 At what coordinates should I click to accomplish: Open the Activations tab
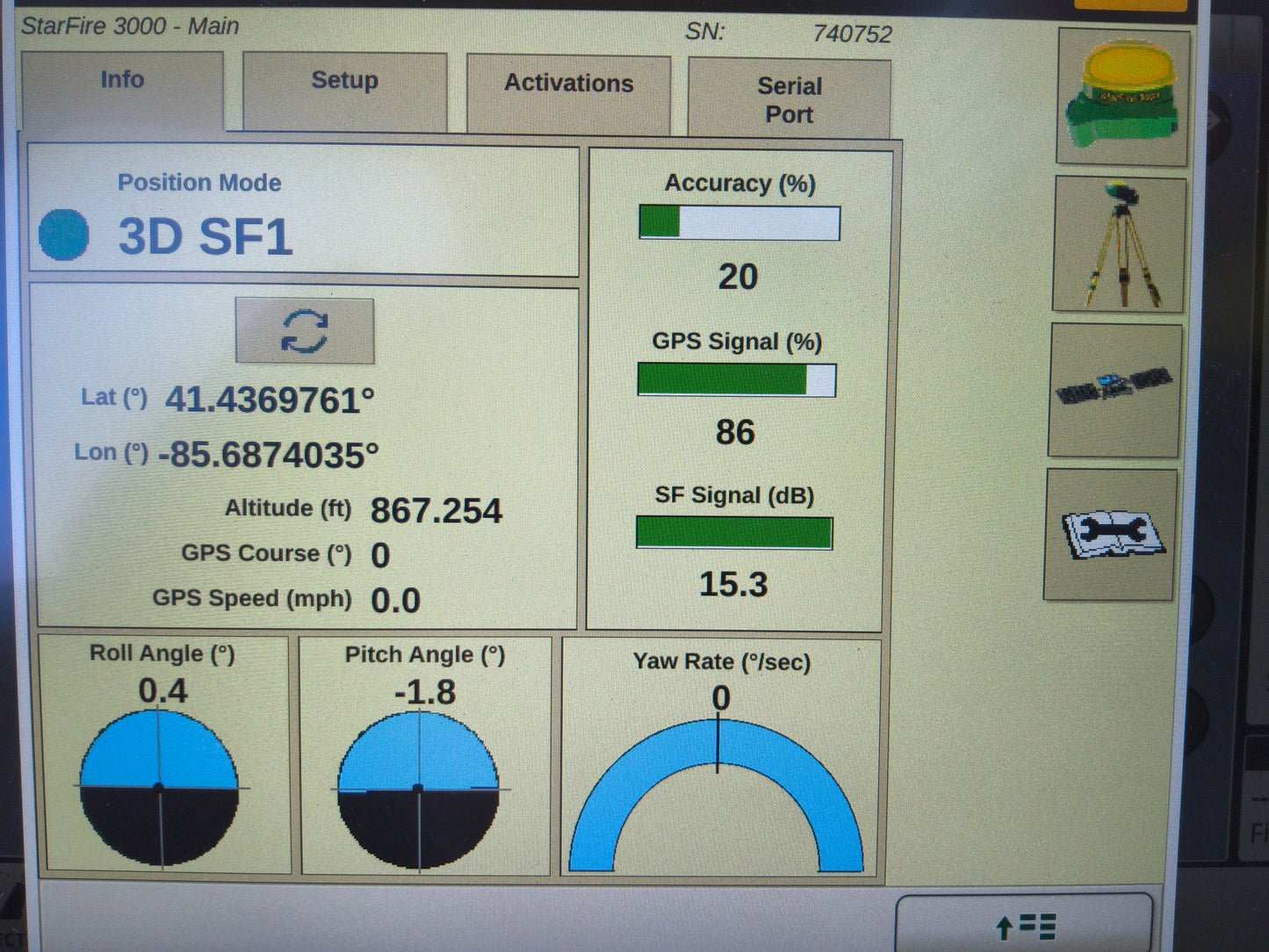568,94
